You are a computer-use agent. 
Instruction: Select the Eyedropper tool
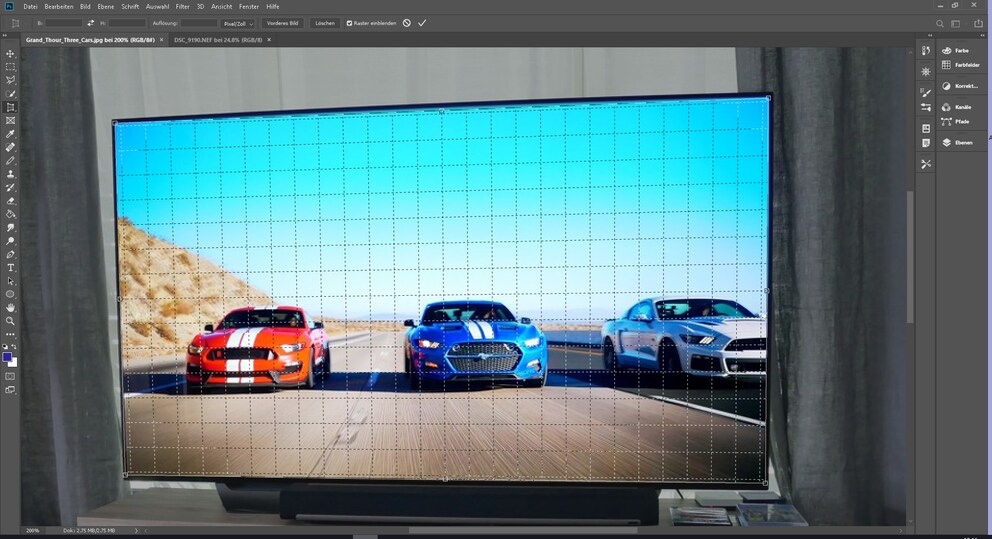click(x=10, y=134)
